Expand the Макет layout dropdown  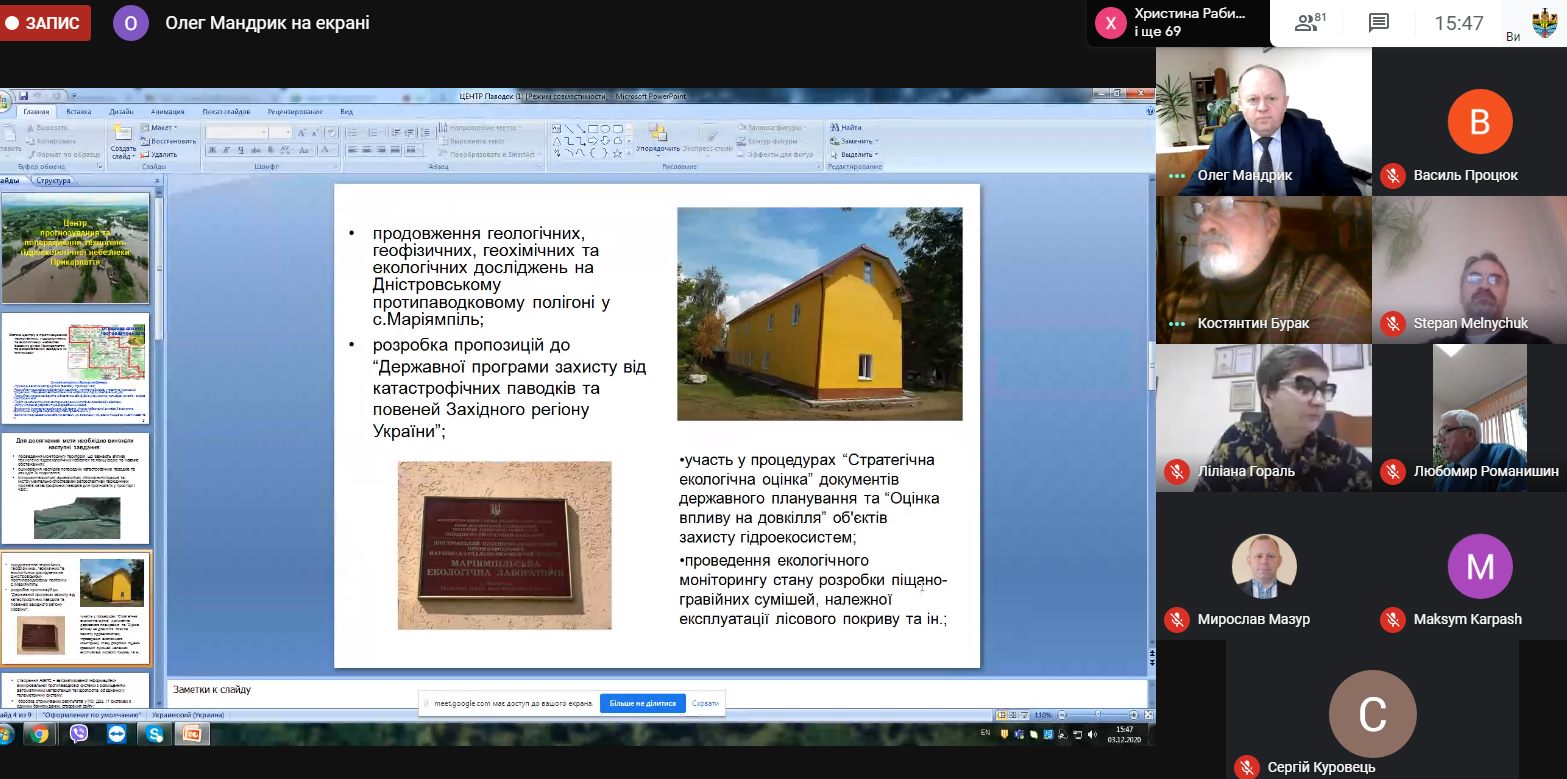click(160, 128)
